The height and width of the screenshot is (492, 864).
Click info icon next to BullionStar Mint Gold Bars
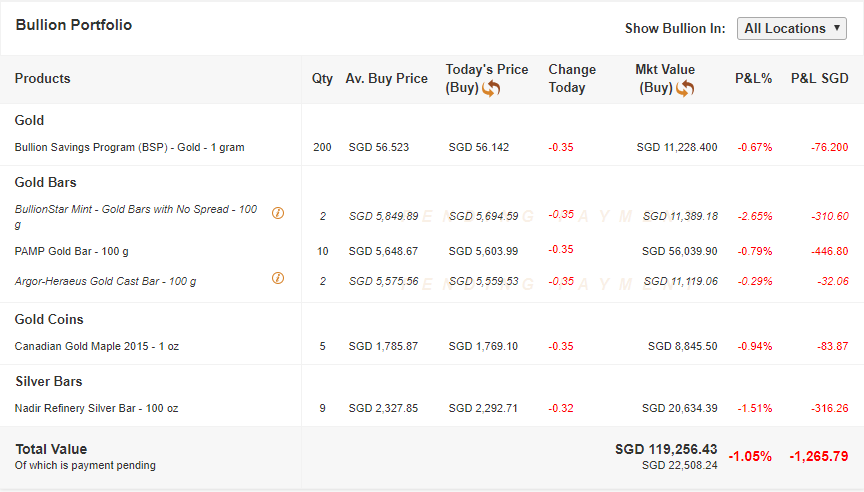click(278, 213)
